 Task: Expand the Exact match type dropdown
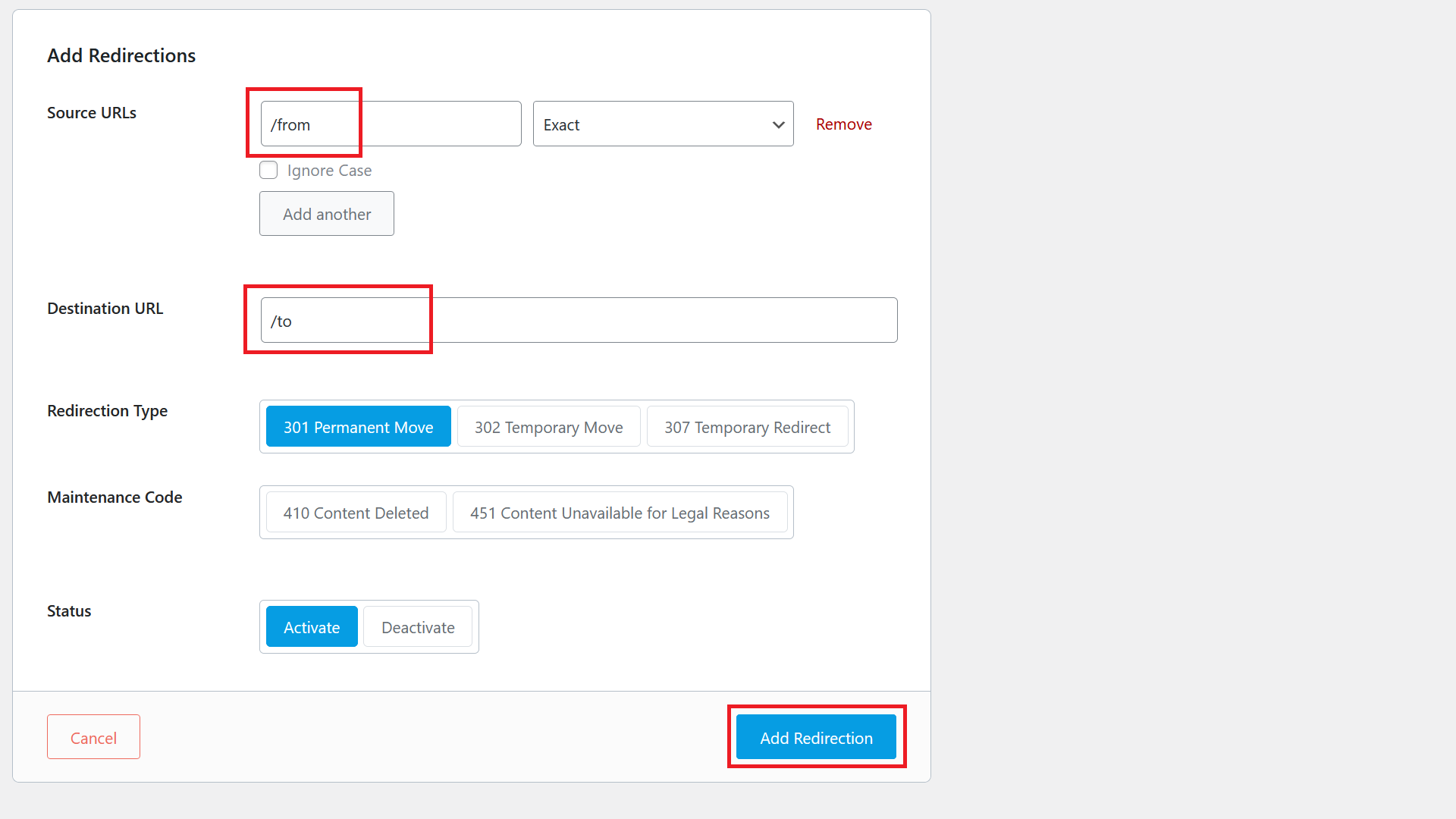tap(665, 123)
